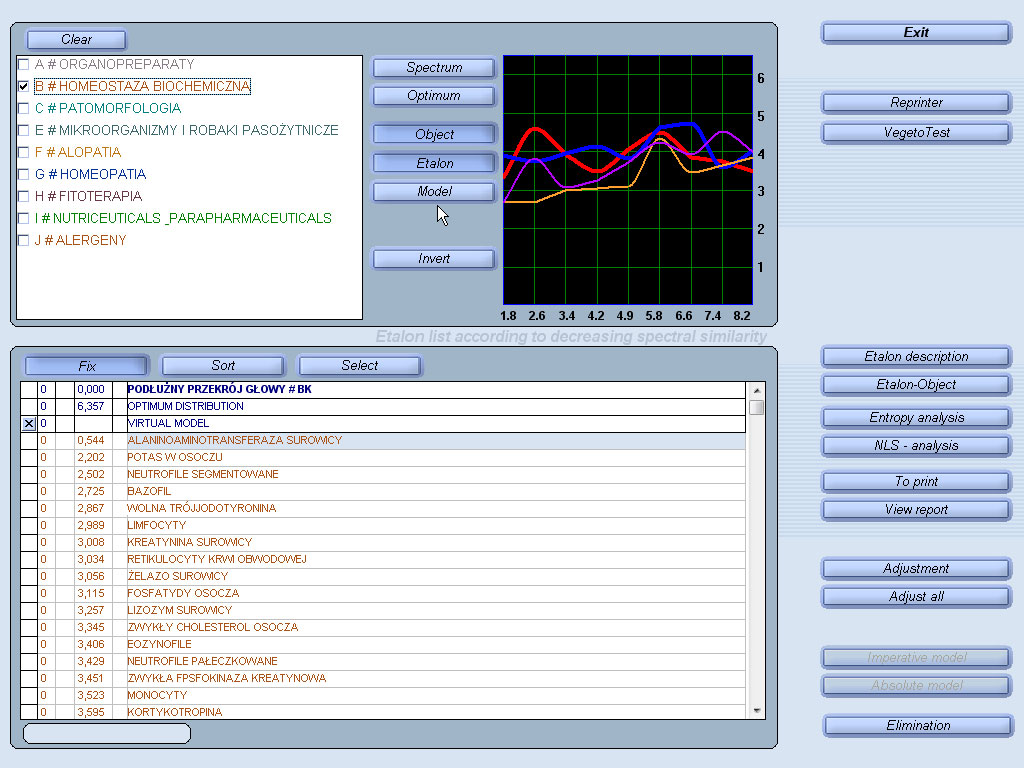This screenshot has width=1024, height=768.
Task: Click the empty field below the list
Action: (106, 734)
